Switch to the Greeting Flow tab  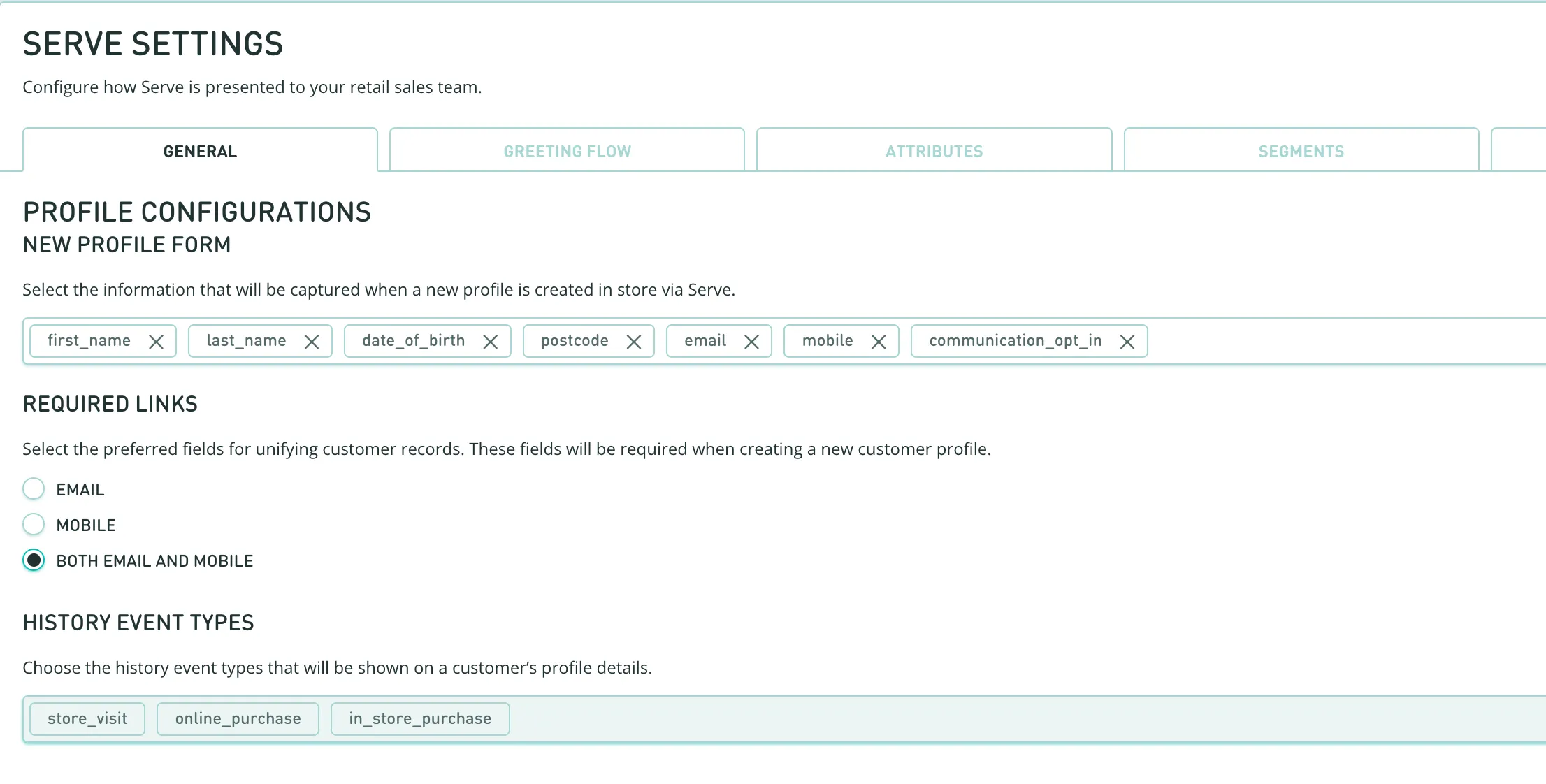tap(567, 151)
